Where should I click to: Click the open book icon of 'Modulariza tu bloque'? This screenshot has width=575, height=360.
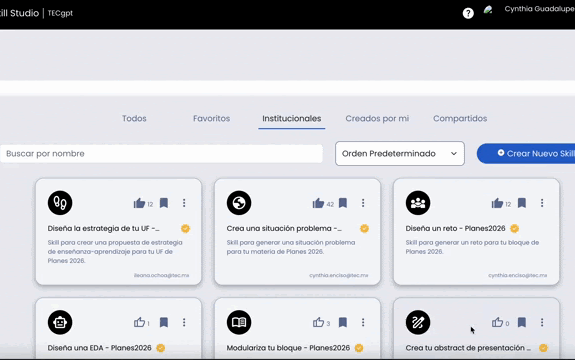239,322
